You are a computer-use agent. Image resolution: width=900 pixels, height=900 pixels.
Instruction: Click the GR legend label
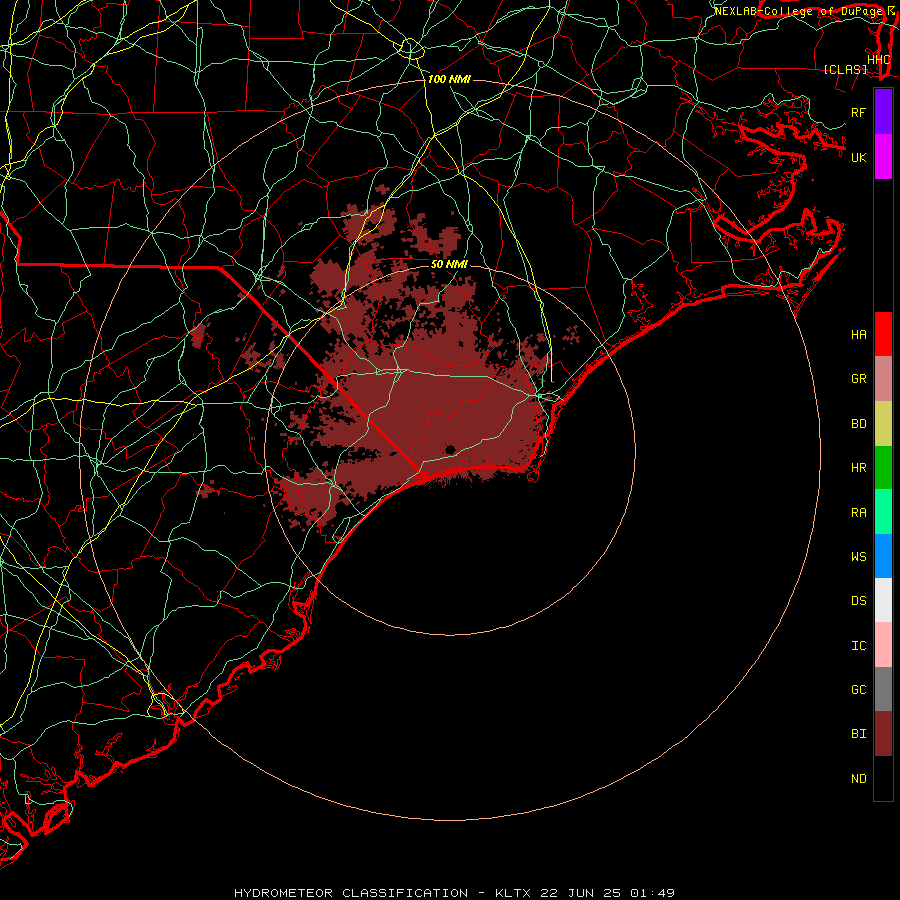(859, 379)
